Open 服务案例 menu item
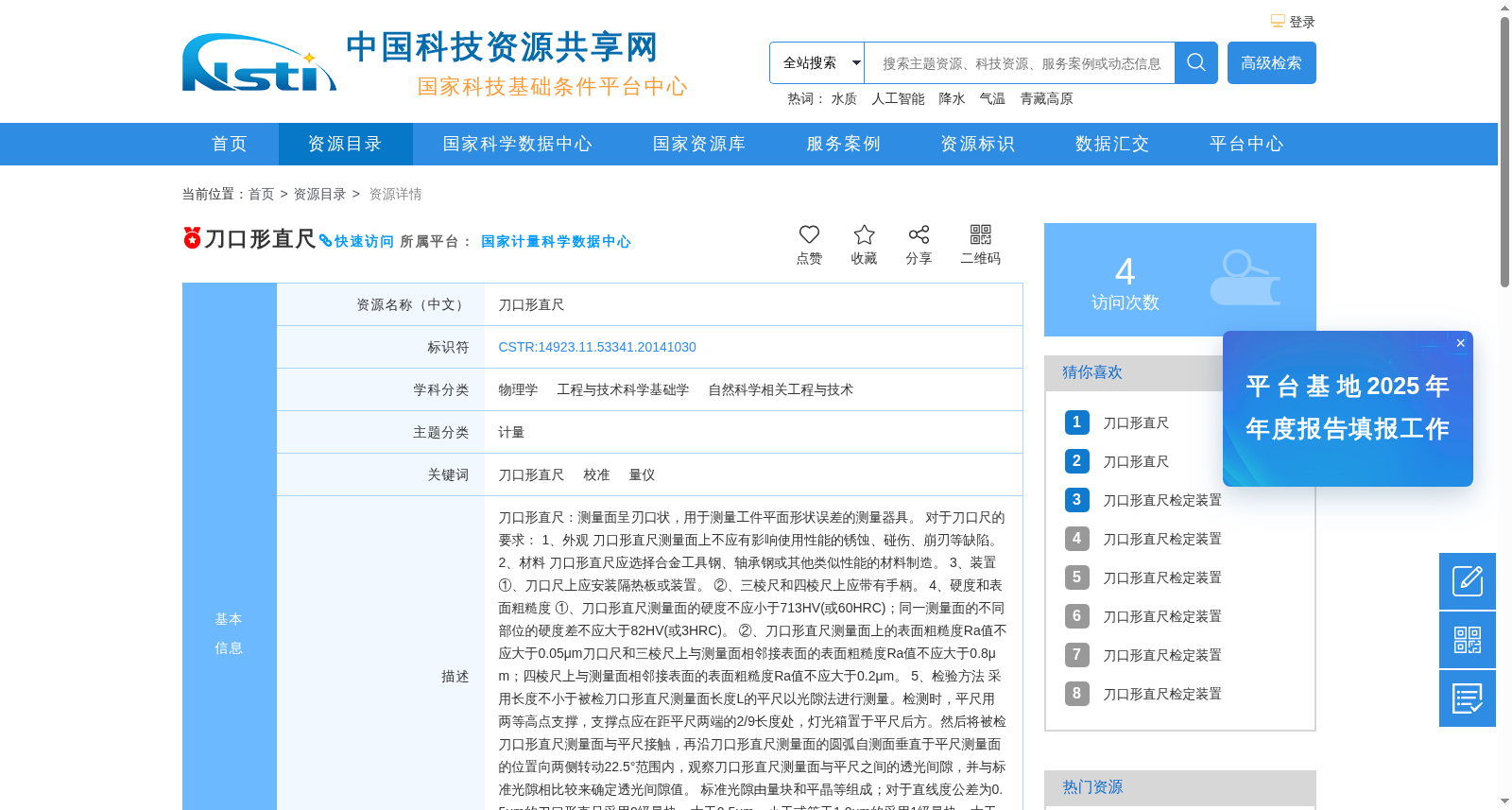Screen dimensions: 1512x810 (843, 144)
